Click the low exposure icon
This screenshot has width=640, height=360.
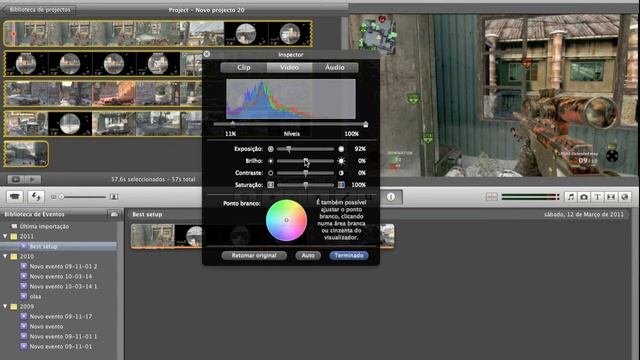pos(270,149)
